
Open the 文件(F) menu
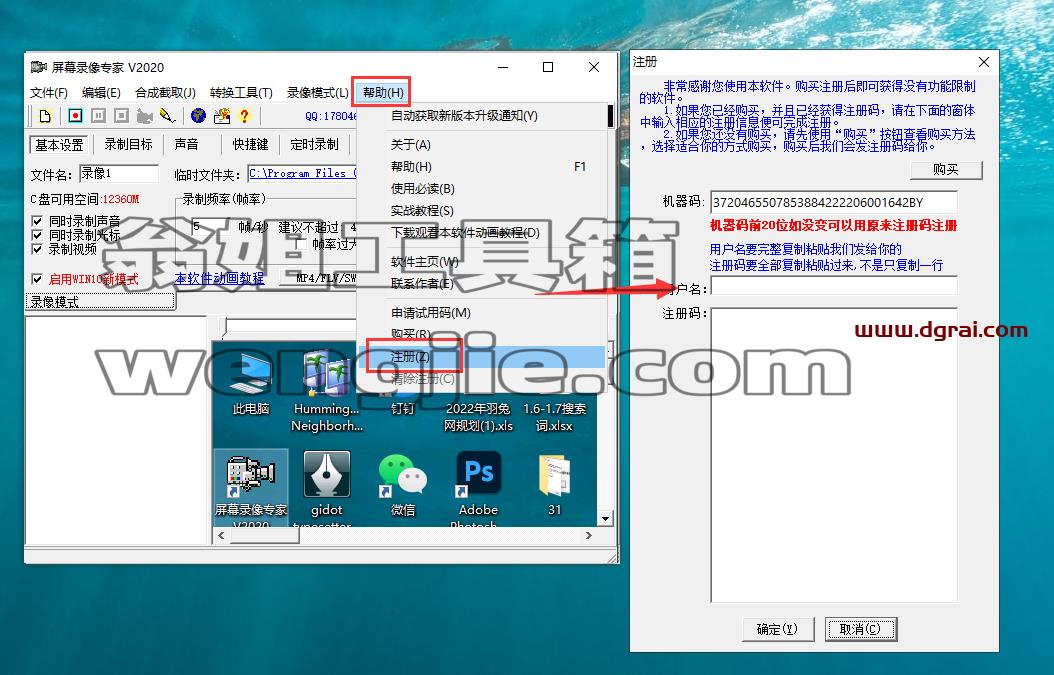tap(48, 92)
